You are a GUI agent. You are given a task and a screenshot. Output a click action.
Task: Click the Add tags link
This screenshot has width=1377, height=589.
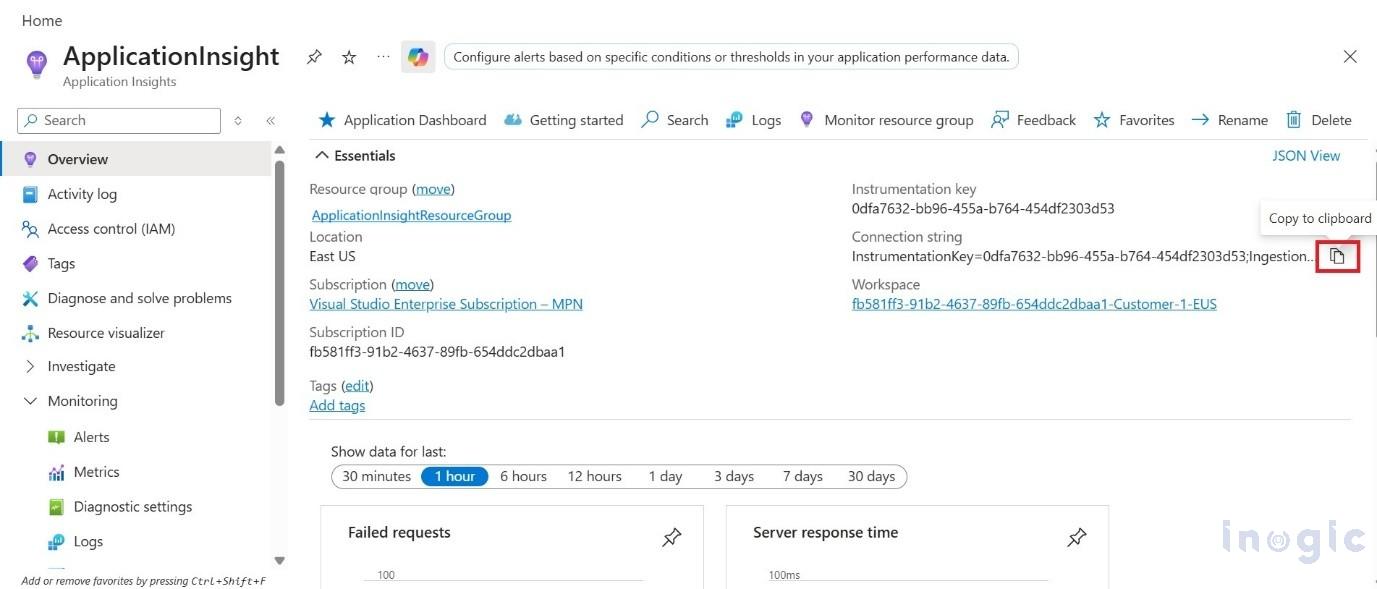(x=337, y=405)
